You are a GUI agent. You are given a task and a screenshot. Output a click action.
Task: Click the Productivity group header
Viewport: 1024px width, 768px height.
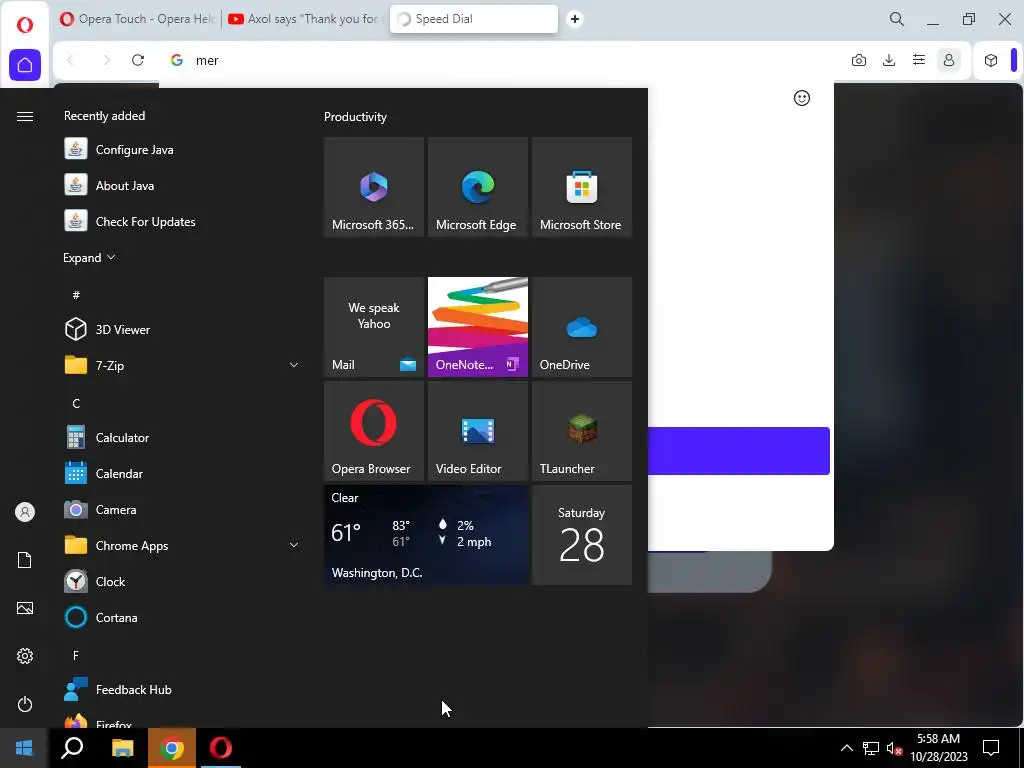click(x=355, y=117)
